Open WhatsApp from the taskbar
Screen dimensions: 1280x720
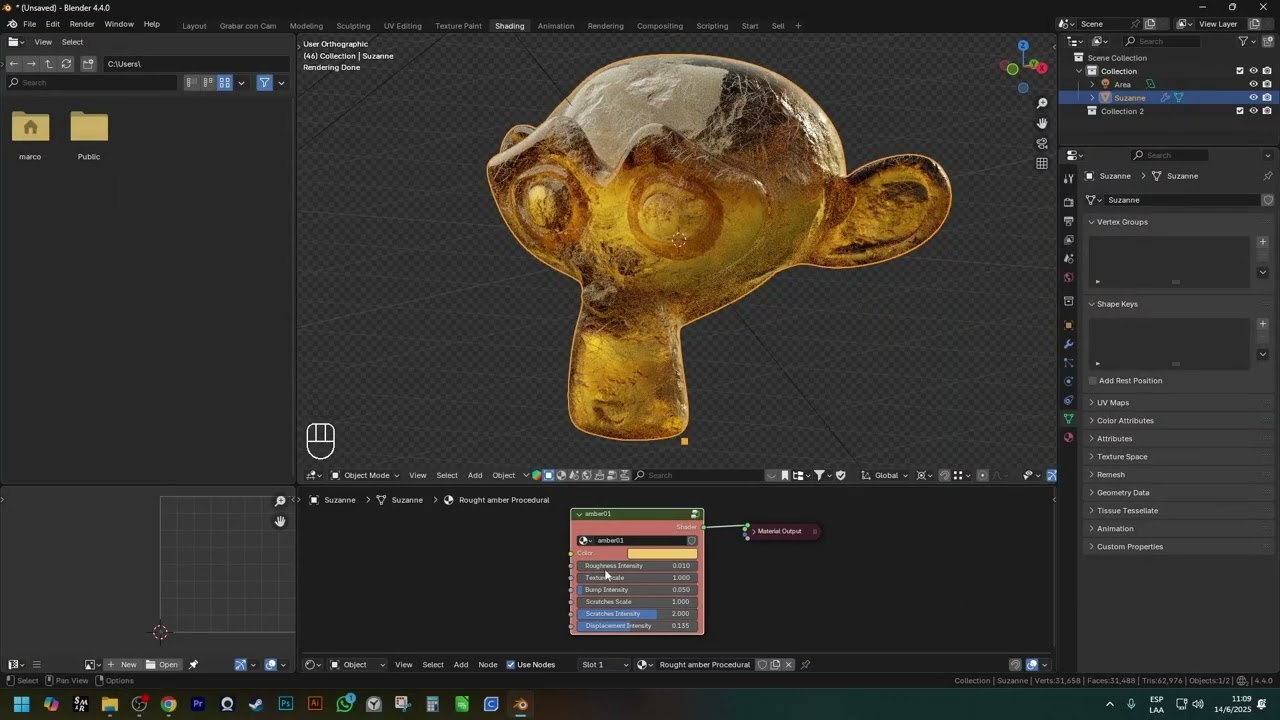(345, 704)
